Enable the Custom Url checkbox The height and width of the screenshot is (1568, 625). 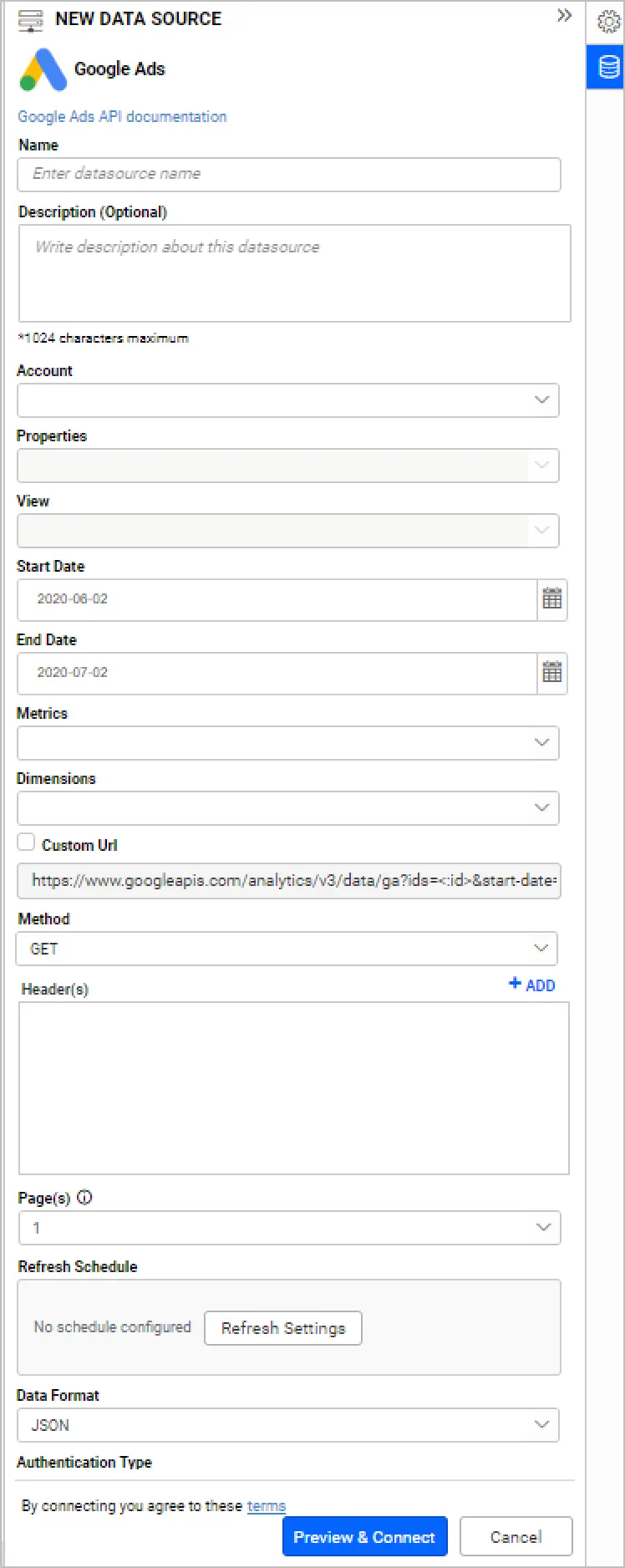click(x=27, y=843)
